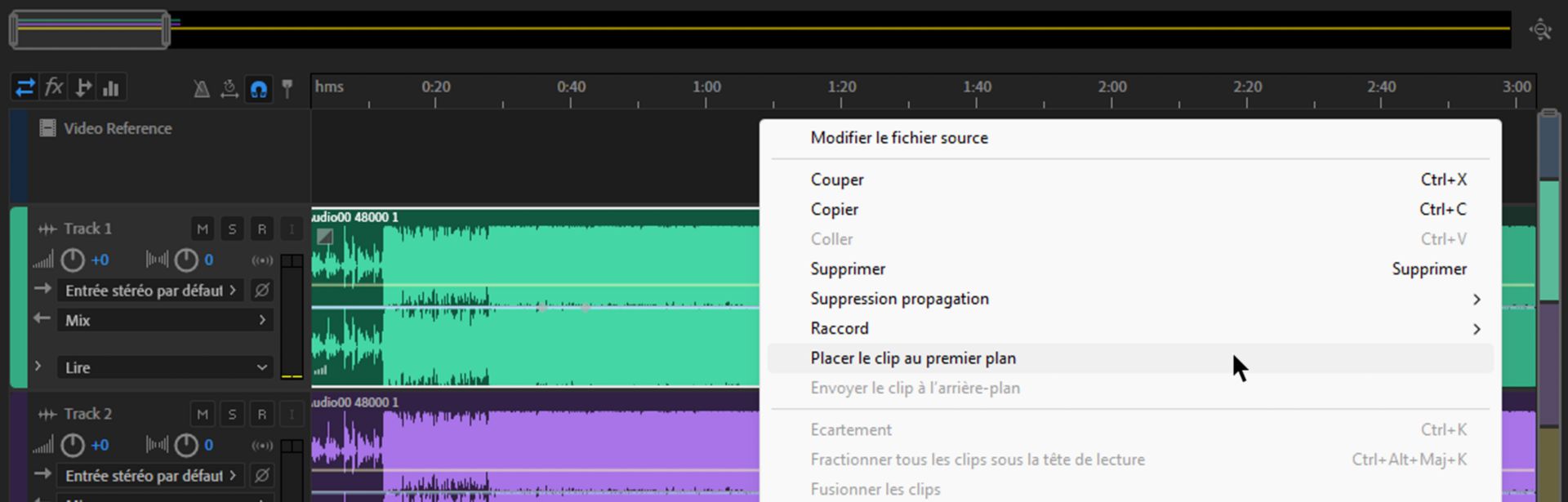Viewport: 1568px width, 502px height.
Task: Click the Track 2 volume knob
Action: point(73,446)
